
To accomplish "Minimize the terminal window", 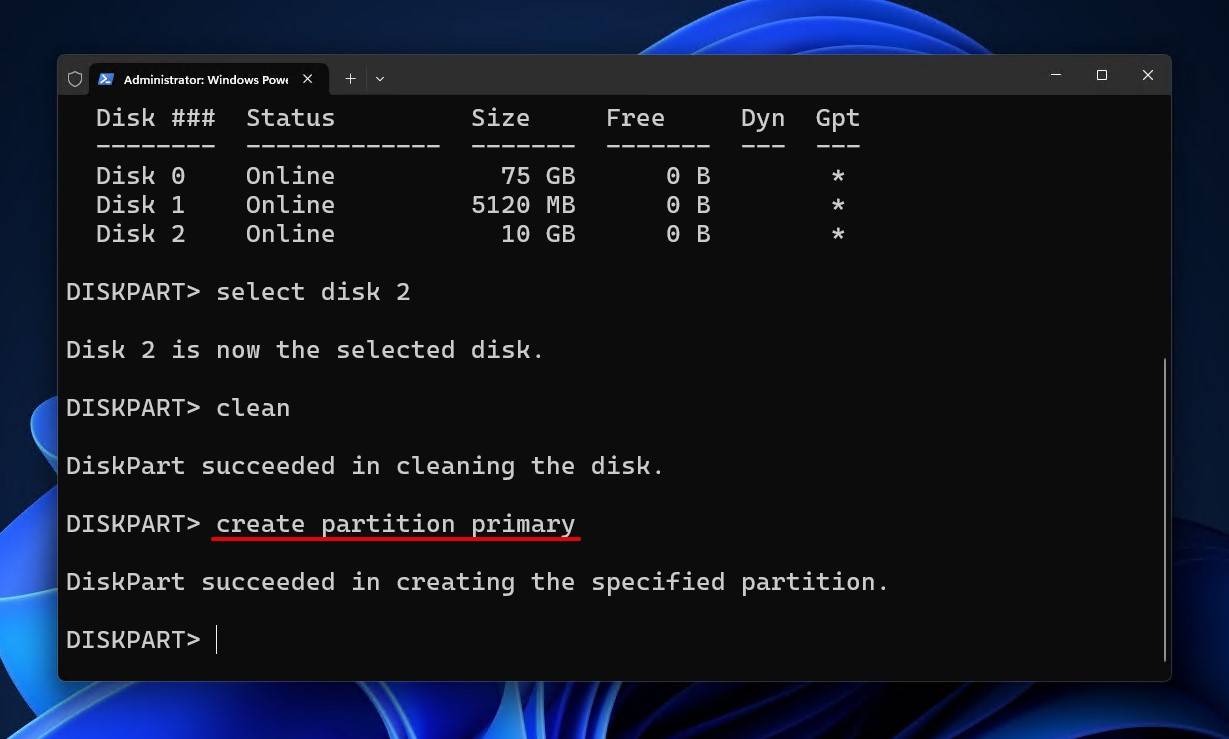I will 1056,76.
